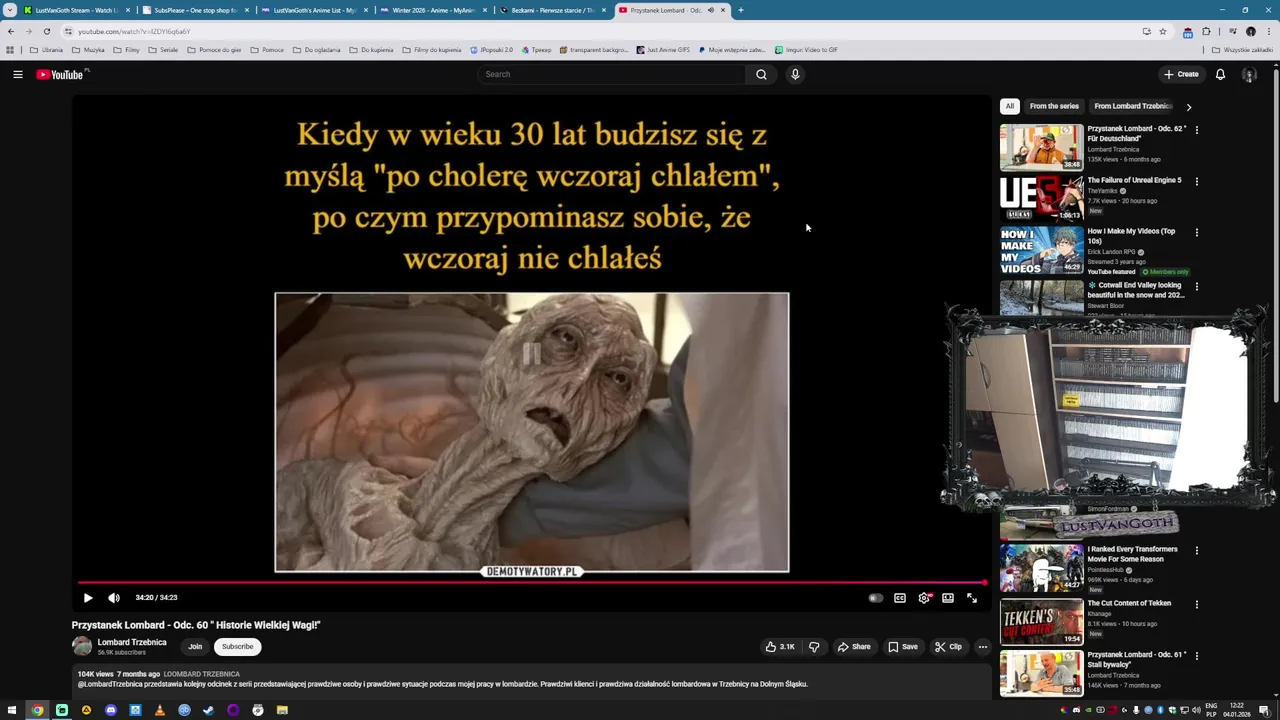Open options menu for Unreal Engine 5 video
1280x720 pixels.
pyautogui.click(x=1197, y=182)
